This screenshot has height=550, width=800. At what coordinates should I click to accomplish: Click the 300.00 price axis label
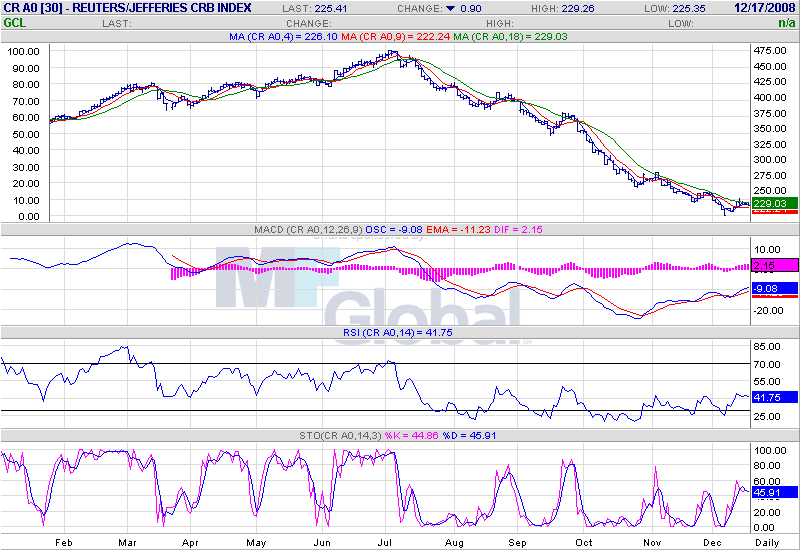[770, 160]
